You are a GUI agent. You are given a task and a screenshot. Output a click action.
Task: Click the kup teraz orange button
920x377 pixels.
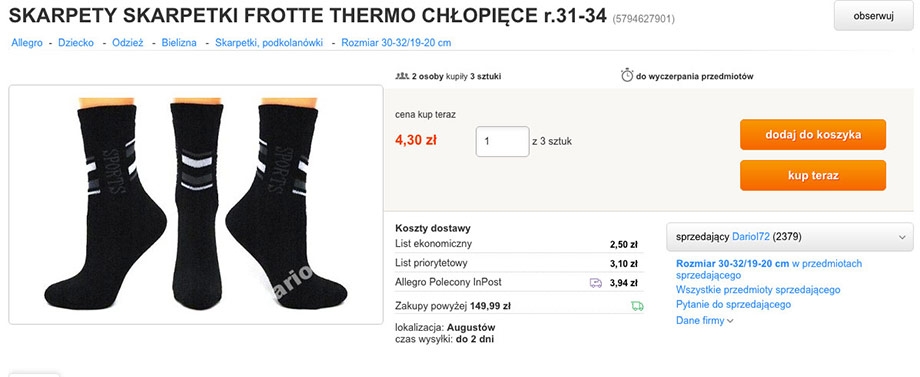pos(813,175)
